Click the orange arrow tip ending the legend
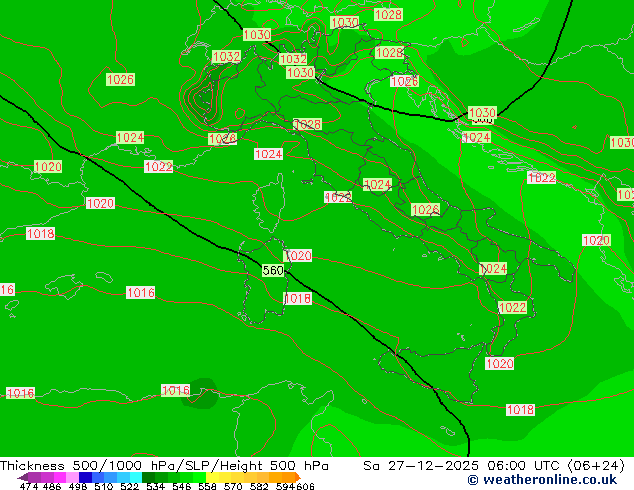This screenshot has height=490, width=634. [x=298, y=477]
